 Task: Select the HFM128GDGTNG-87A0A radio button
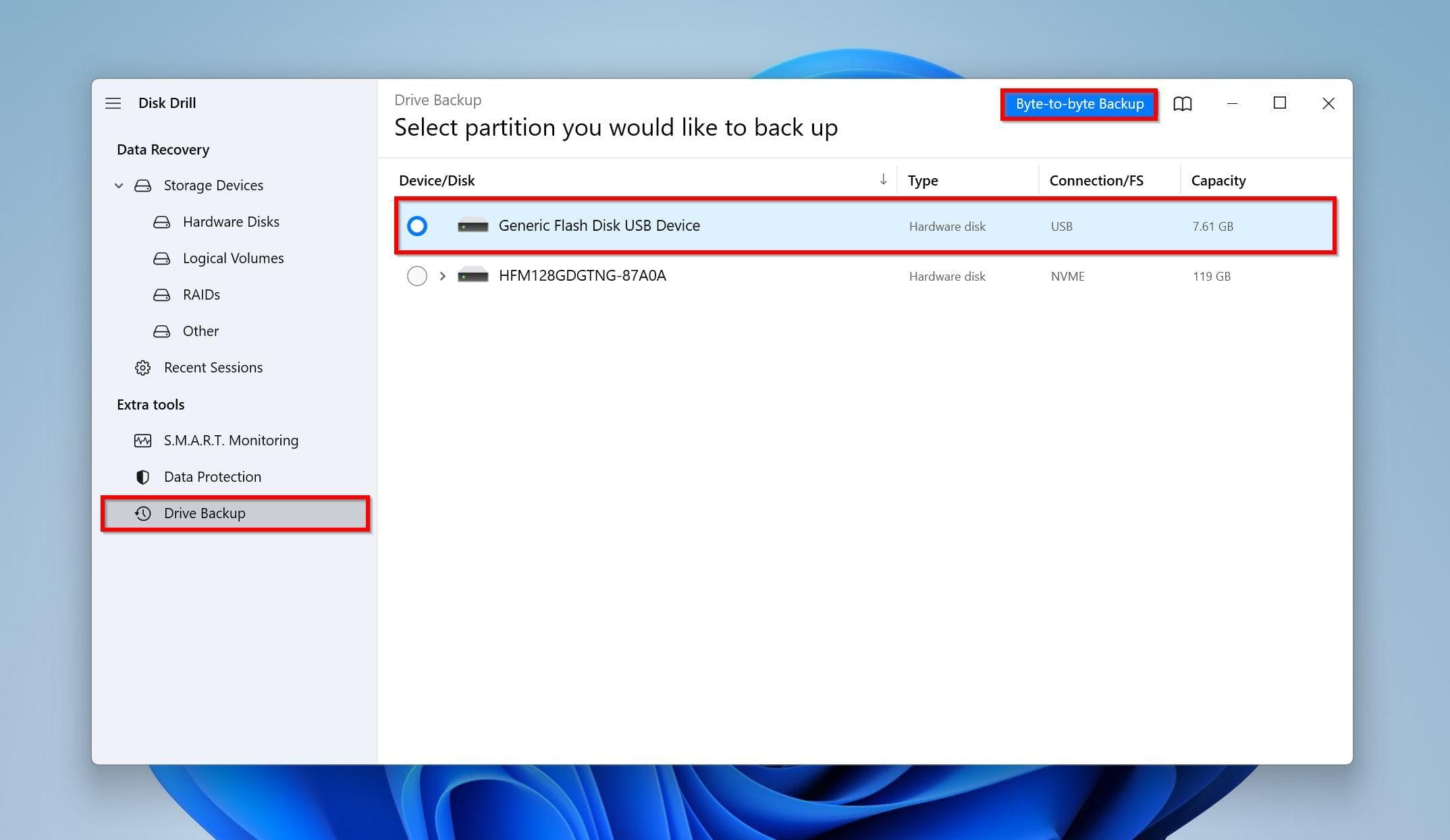pos(417,276)
